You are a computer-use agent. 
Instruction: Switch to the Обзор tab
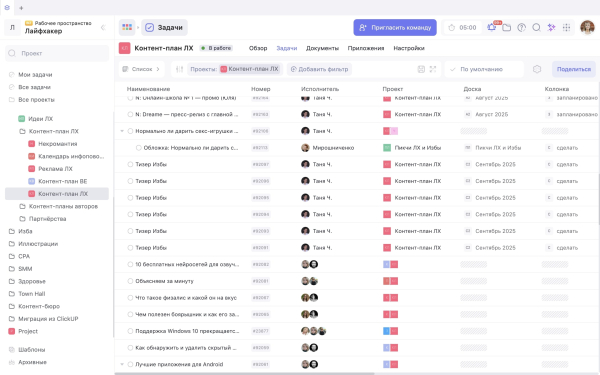click(x=258, y=48)
